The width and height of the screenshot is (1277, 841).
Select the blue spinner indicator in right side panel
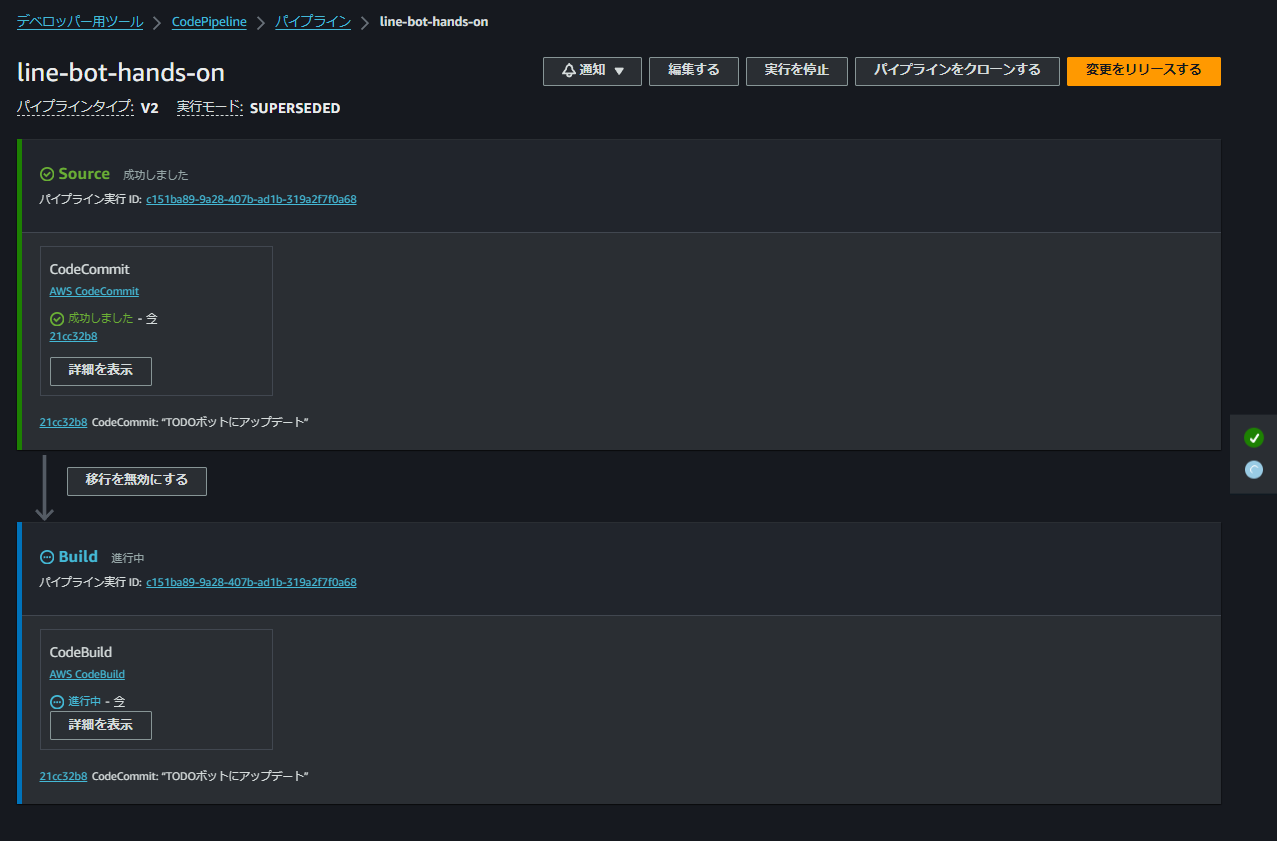click(x=1253, y=469)
